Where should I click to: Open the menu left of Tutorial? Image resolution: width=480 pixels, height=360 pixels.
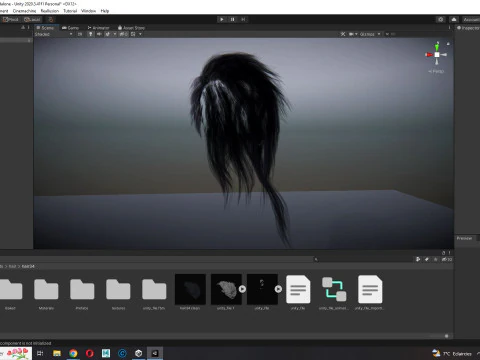[x=50, y=11]
